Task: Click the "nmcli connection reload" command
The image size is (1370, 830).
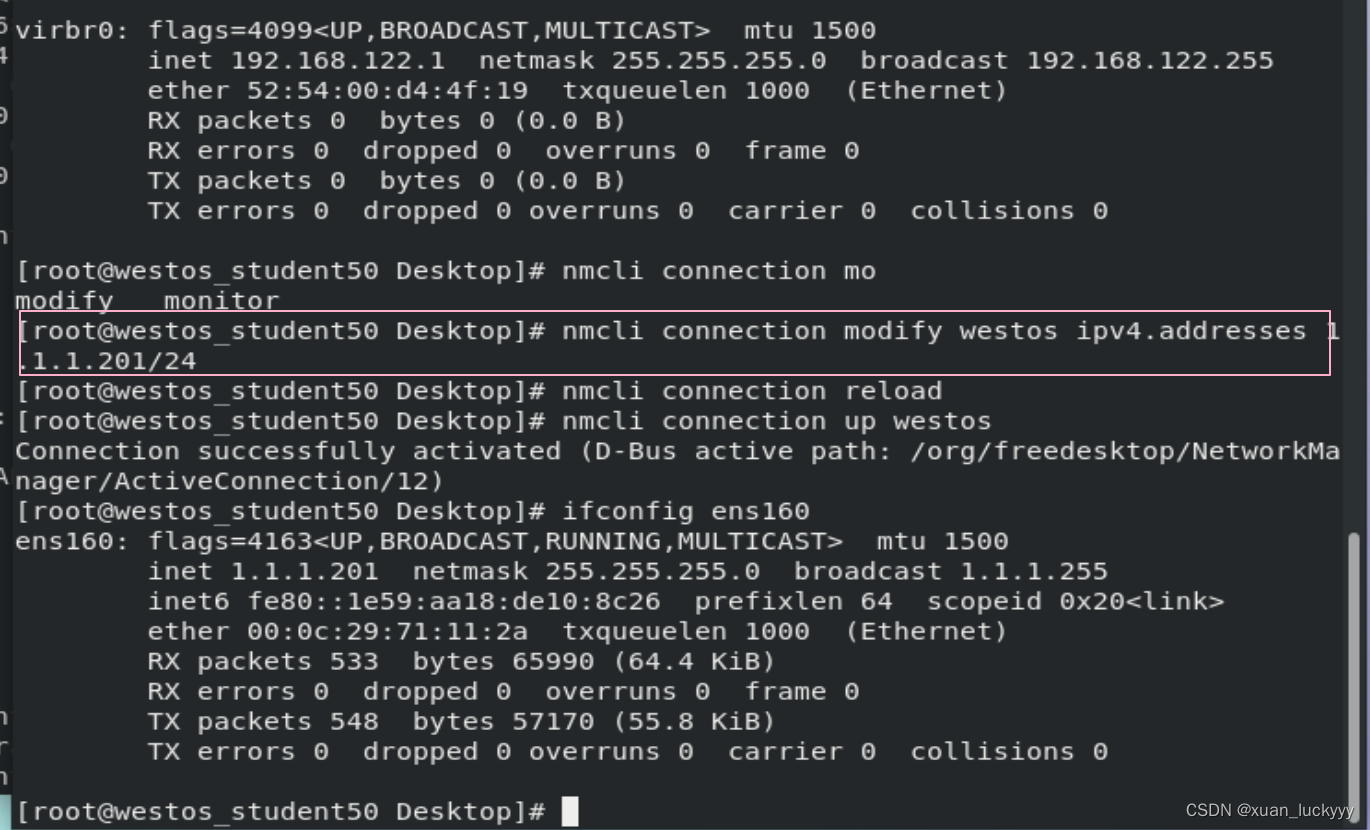Action: (x=751, y=391)
